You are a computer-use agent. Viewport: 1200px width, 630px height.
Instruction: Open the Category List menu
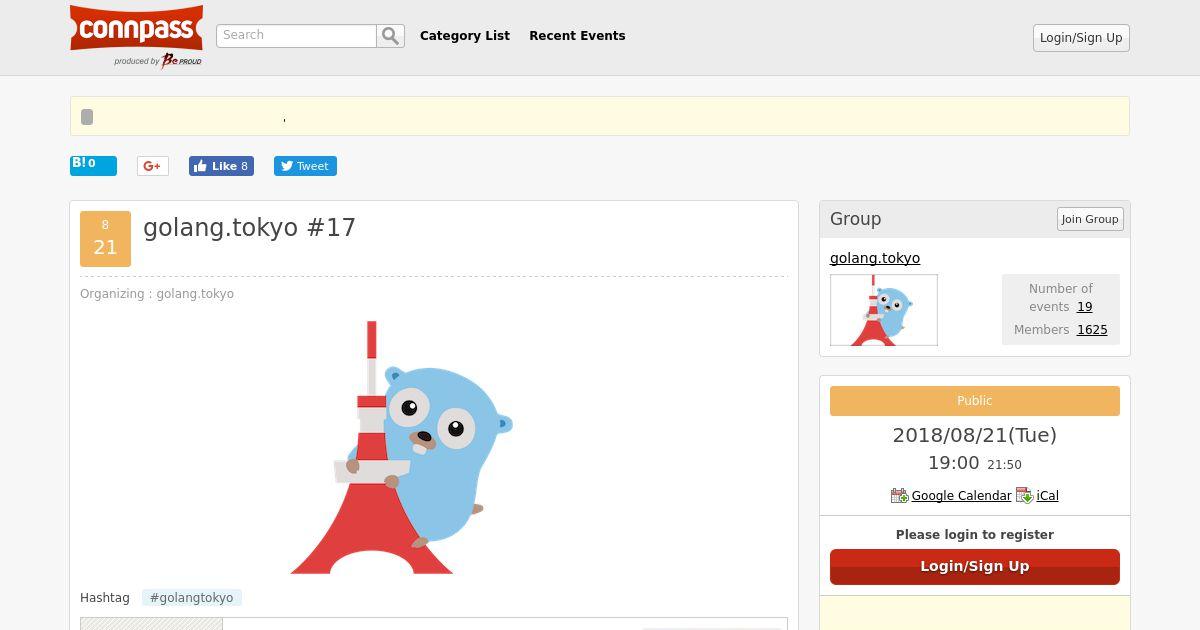point(465,36)
